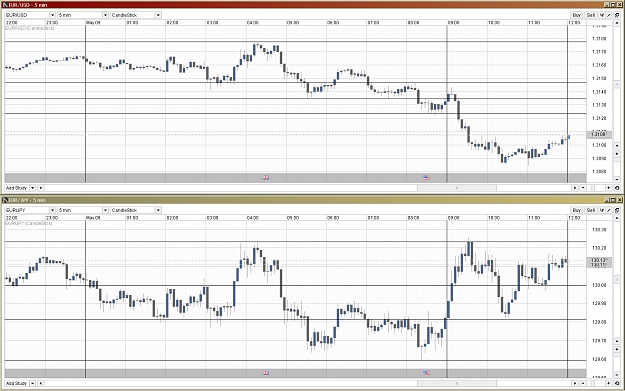
Task: Click the horizontal zoom-out minus under the EUR/JPY chart
Action: [x=583, y=383]
